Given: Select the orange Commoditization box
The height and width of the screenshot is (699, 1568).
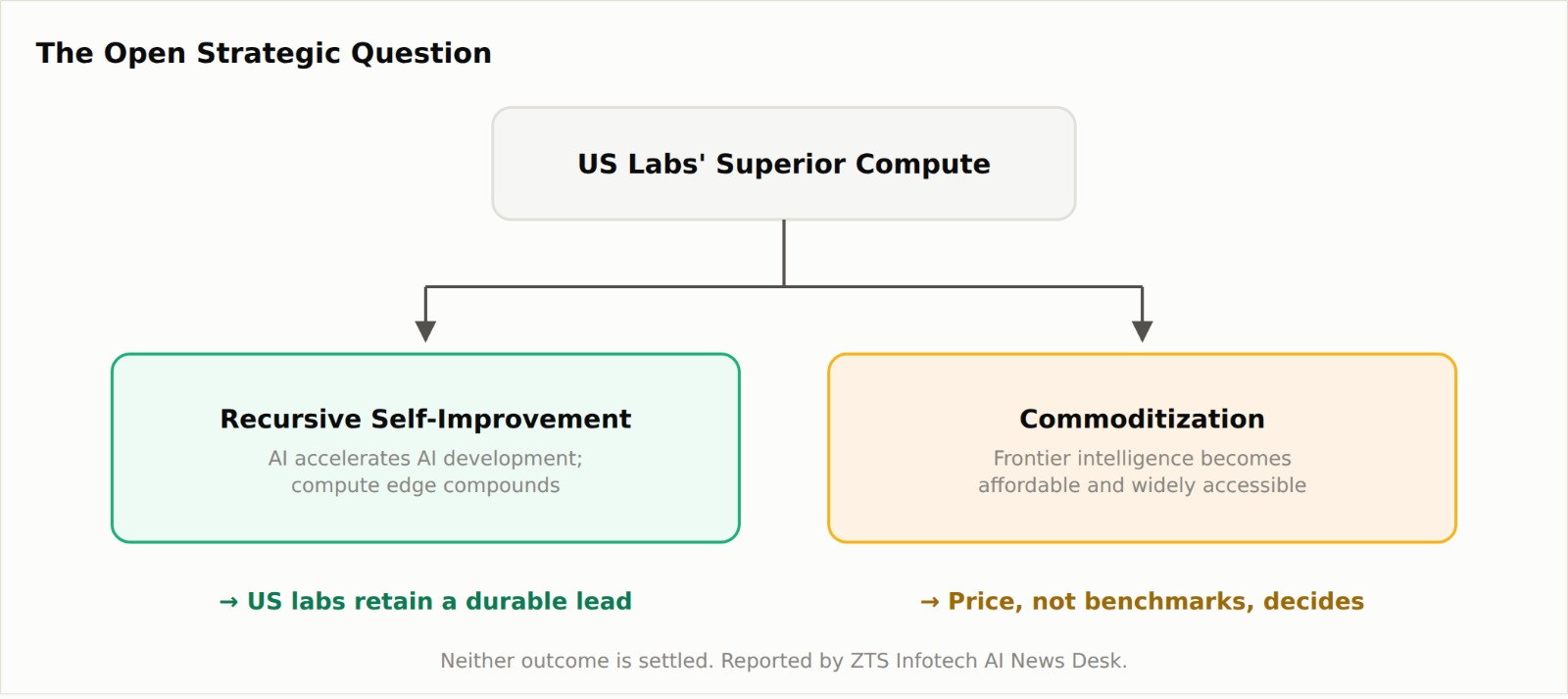Looking at the screenshot, I should (1142, 448).
